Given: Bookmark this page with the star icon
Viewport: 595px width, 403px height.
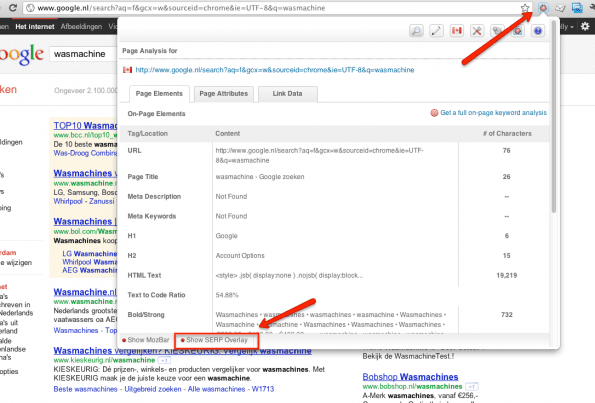Looking at the screenshot, I should click(525, 8).
